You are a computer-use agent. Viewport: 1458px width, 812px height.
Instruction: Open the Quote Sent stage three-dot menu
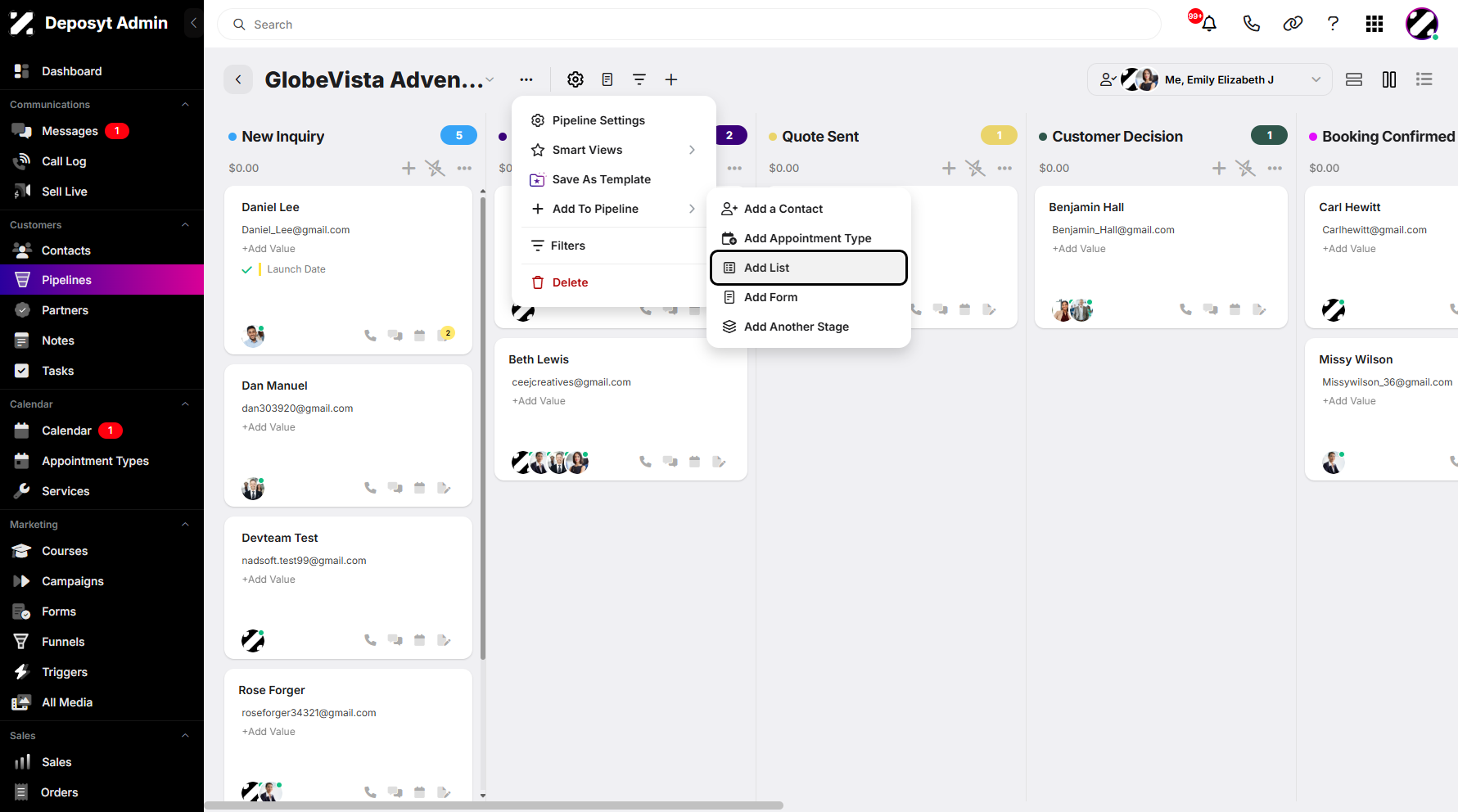point(1004,168)
